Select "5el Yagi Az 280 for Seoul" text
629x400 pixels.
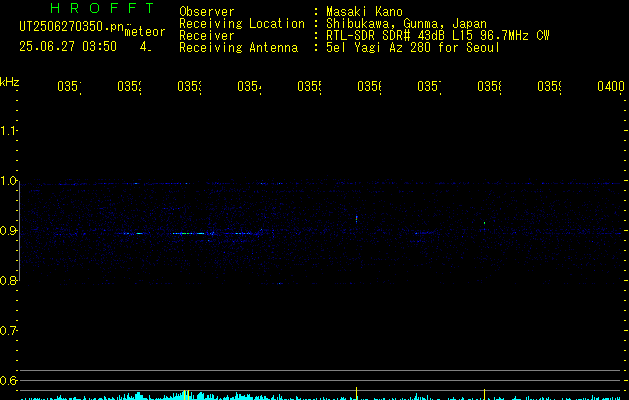tap(413, 48)
